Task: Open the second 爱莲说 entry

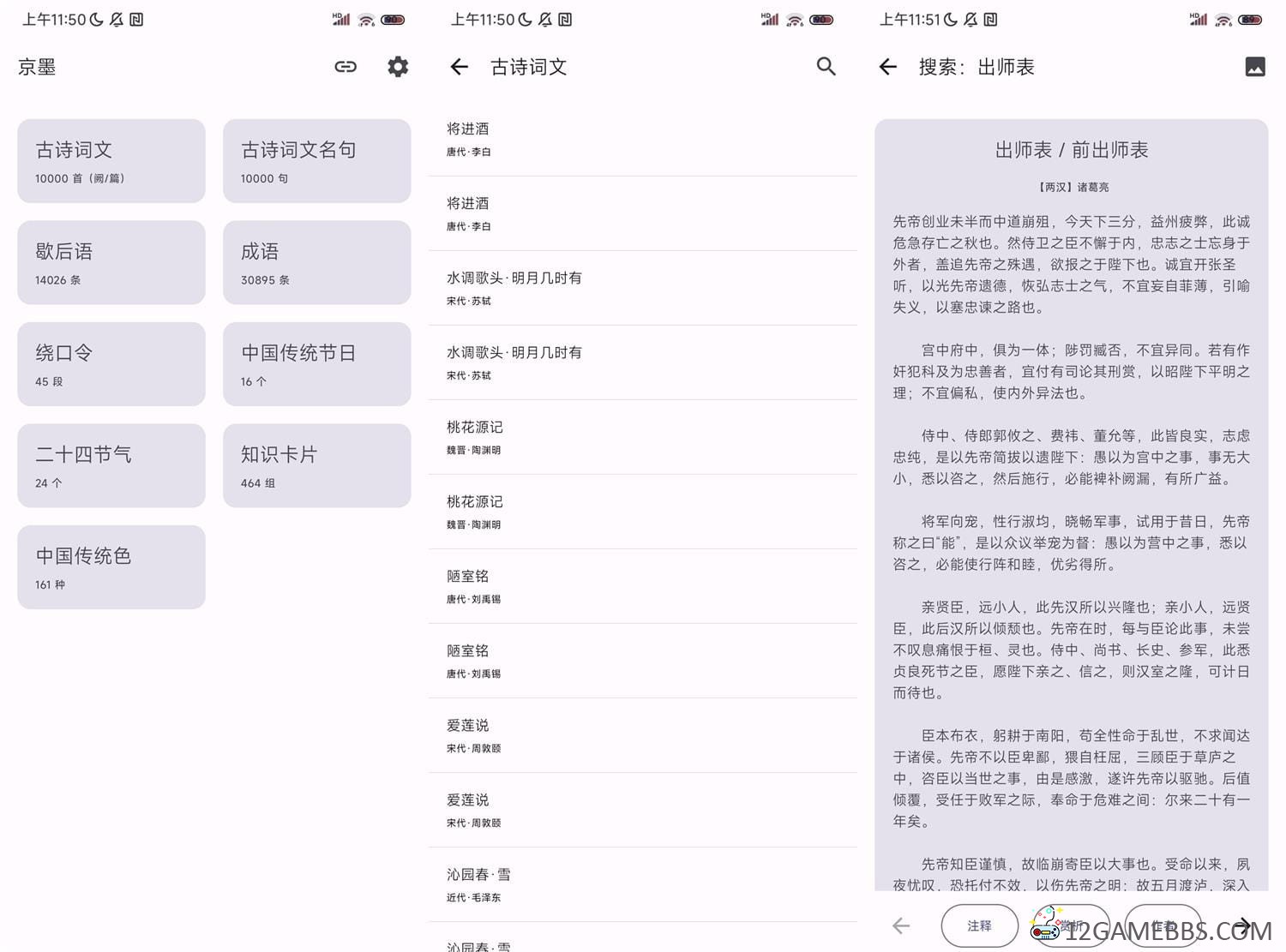Action: (x=643, y=810)
